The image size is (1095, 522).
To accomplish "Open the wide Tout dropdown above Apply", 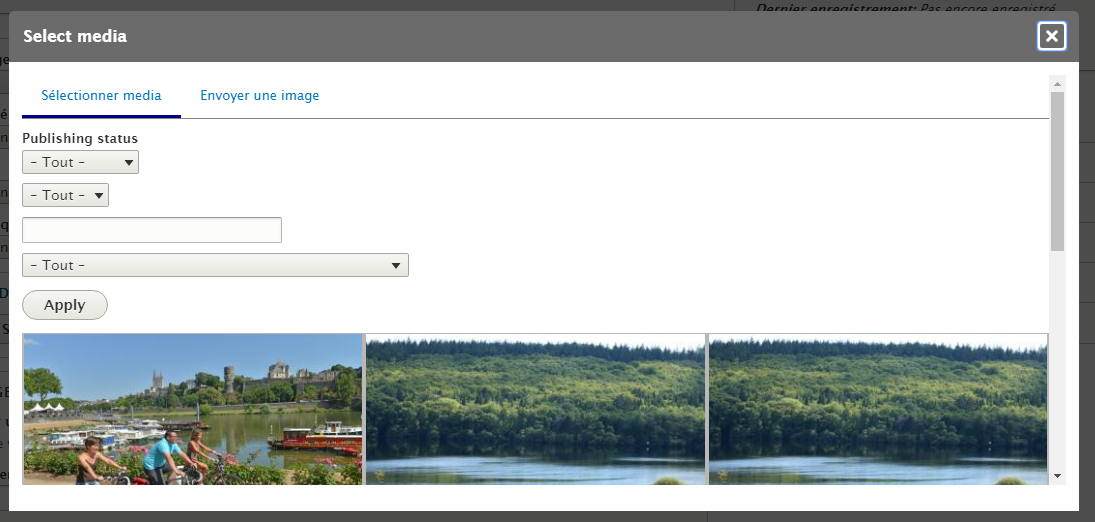I will 215,265.
